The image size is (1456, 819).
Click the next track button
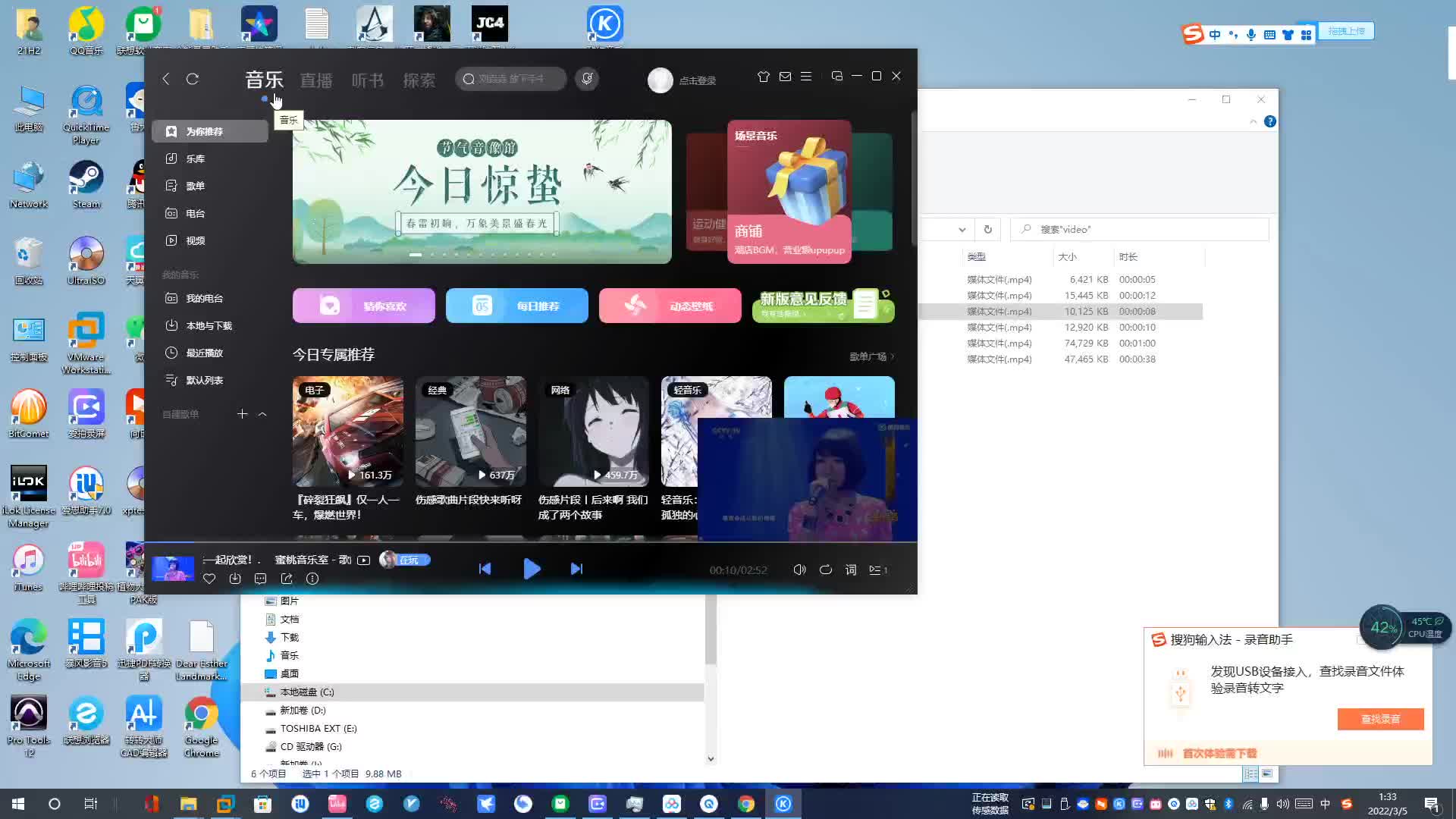point(577,569)
